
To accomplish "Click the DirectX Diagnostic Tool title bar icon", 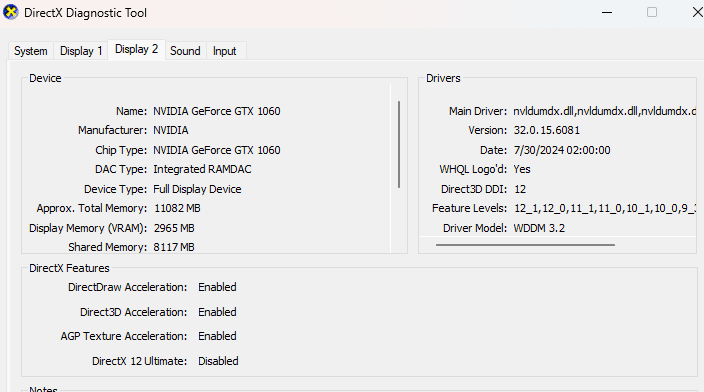I will click(x=11, y=12).
